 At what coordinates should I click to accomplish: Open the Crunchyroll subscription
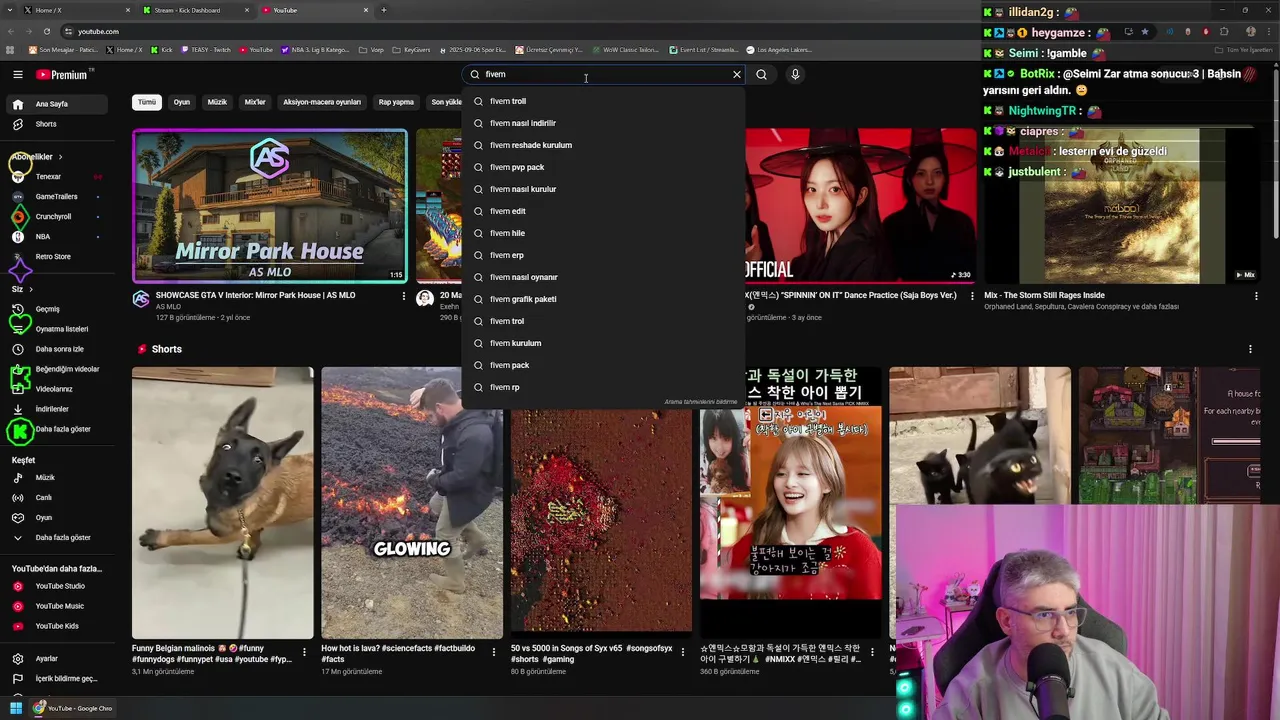tap(56, 217)
